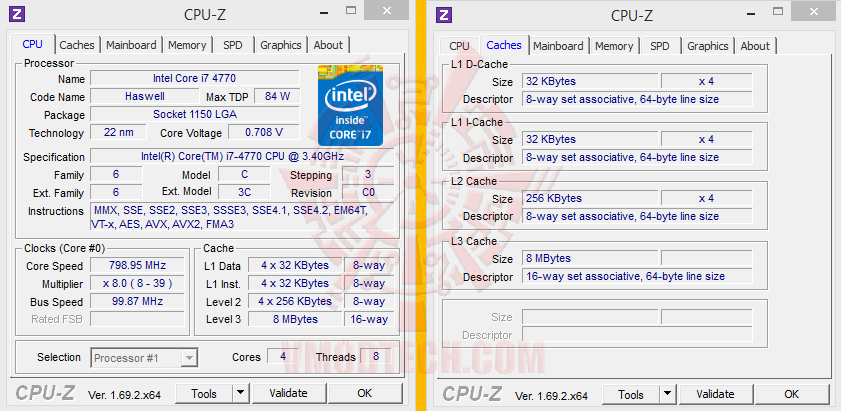
Task: Minimize the left CPU-Z window
Action: click(x=324, y=11)
